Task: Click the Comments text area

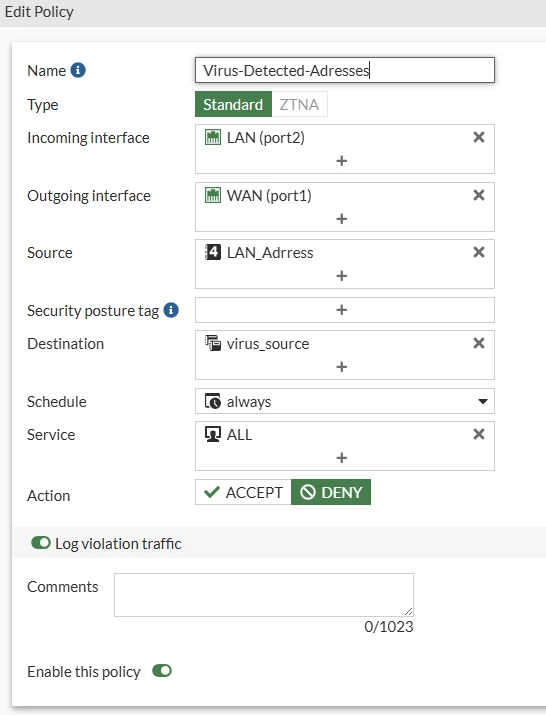Action: tap(264, 595)
